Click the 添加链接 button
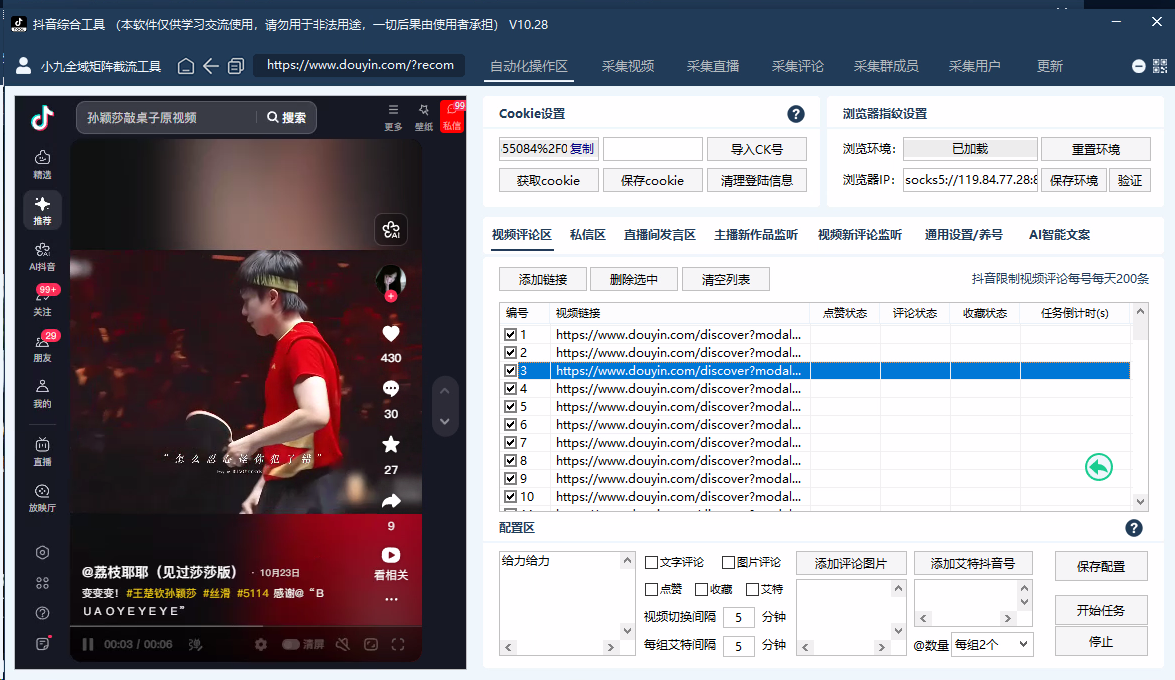This screenshot has height=680, width=1175. [x=543, y=279]
